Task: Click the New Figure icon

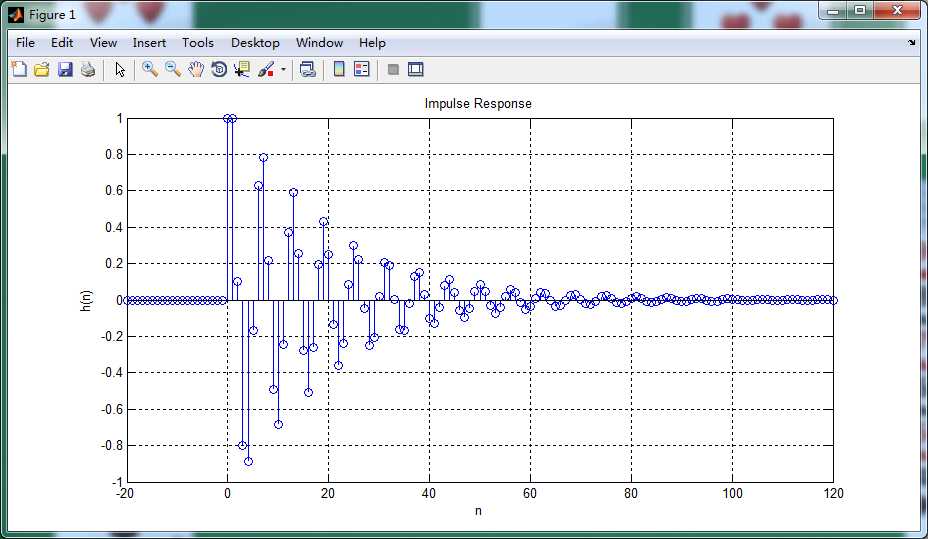Action: click(x=19, y=69)
